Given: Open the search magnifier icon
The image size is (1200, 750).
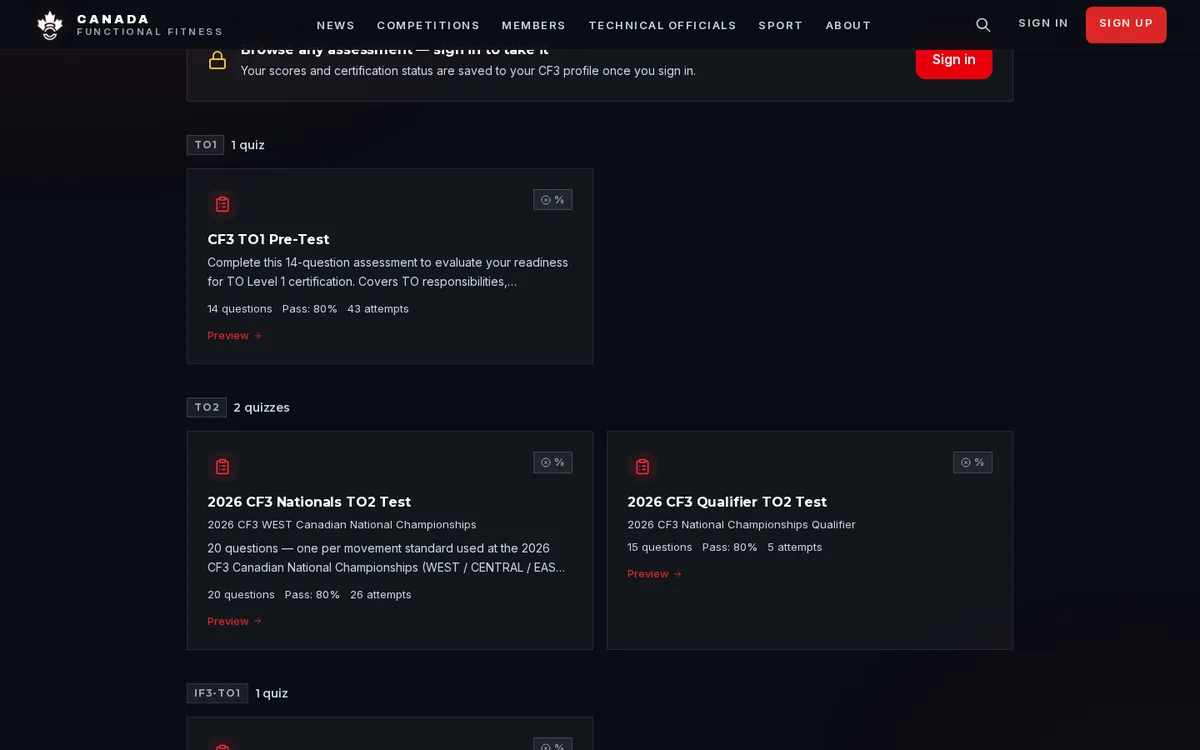Looking at the screenshot, I should [x=983, y=25].
